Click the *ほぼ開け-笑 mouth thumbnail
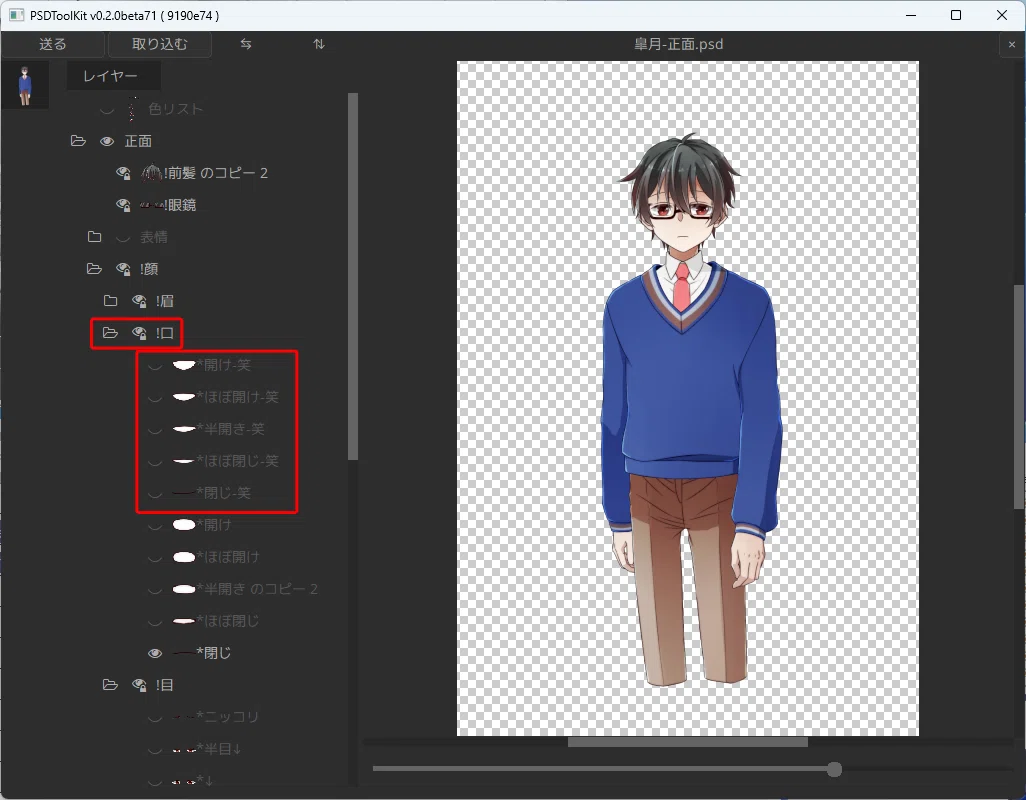This screenshot has height=800, width=1026. 184,396
